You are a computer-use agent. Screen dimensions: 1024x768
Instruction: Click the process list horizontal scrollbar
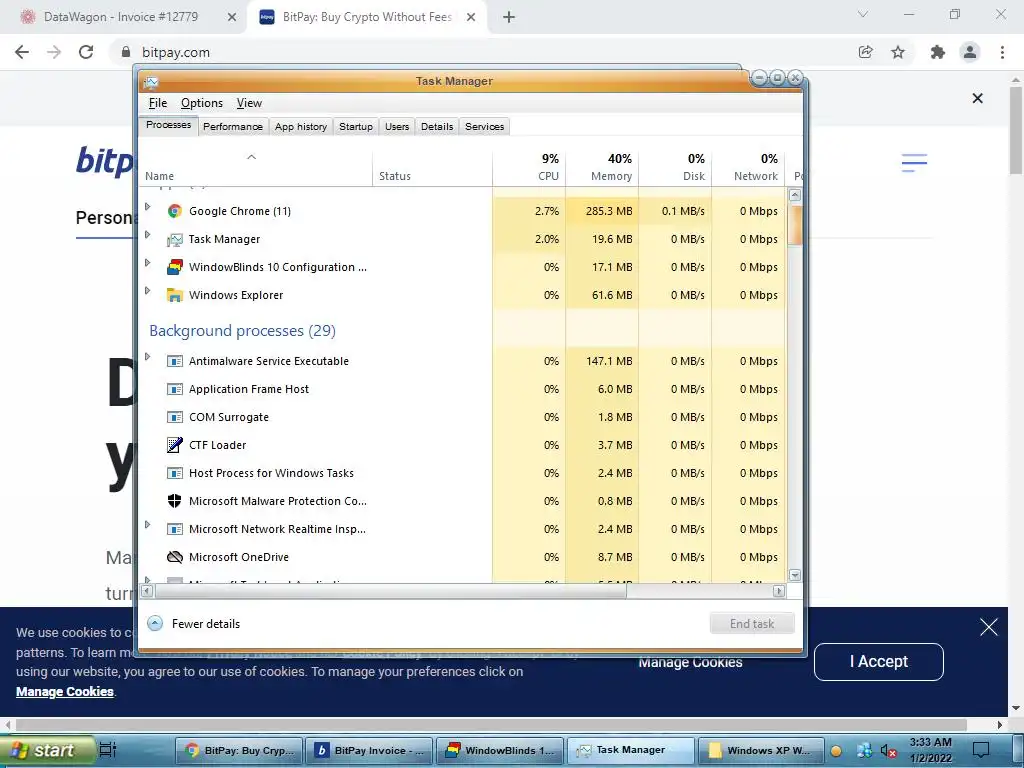391,591
